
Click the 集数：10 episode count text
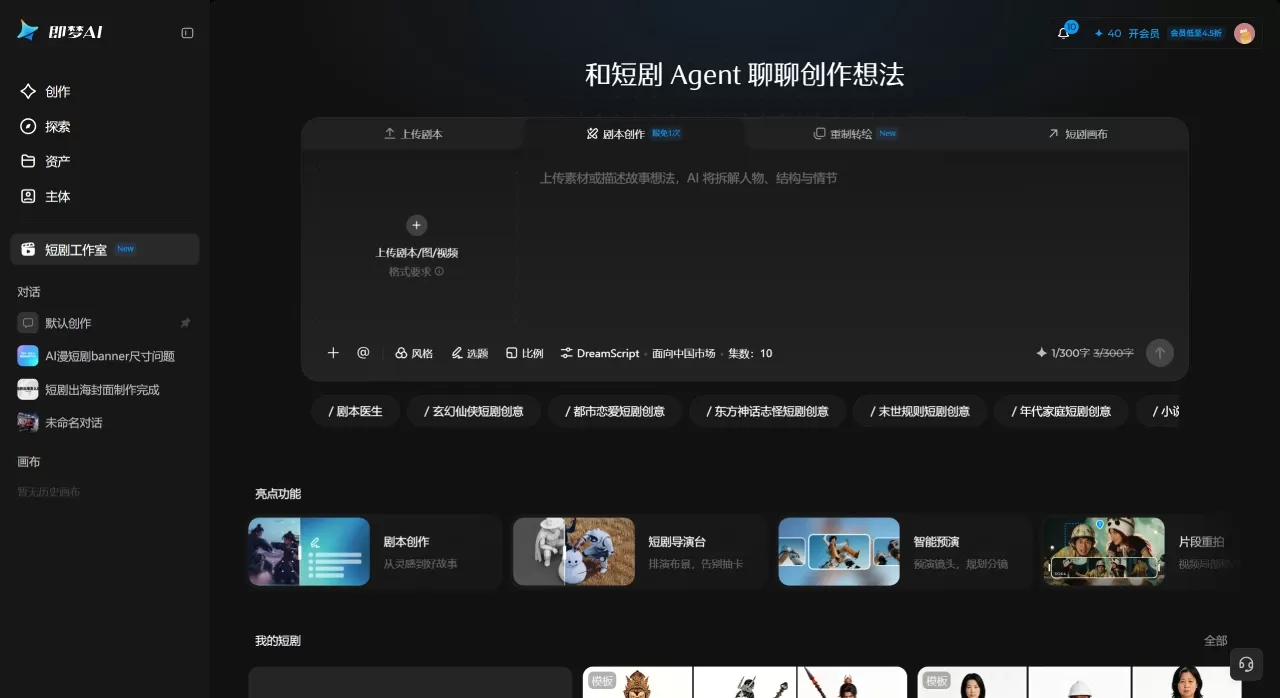pyautogui.click(x=750, y=353)
